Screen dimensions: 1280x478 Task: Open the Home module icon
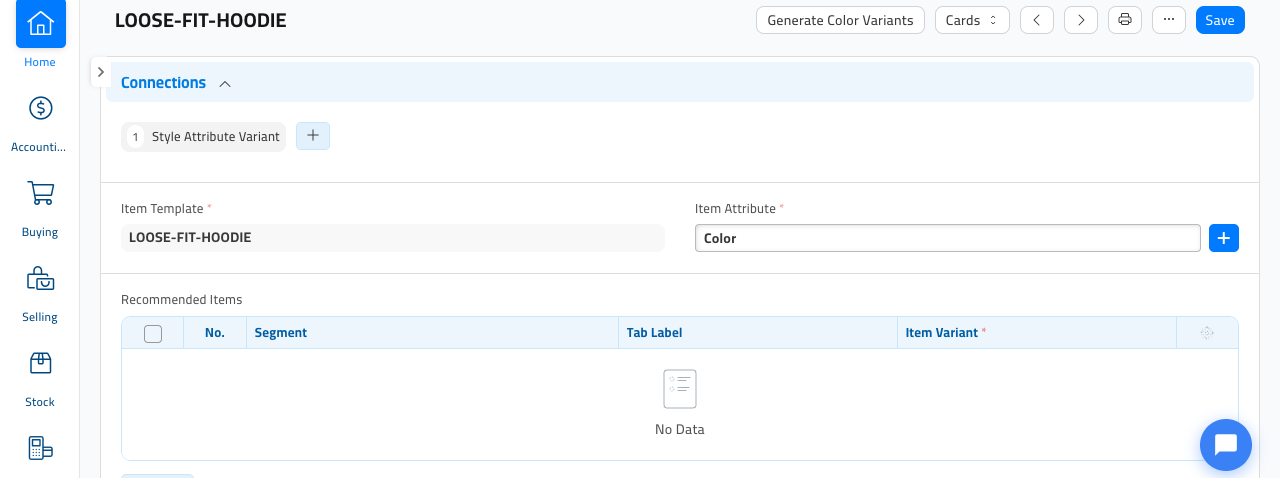tap(40, 23)
